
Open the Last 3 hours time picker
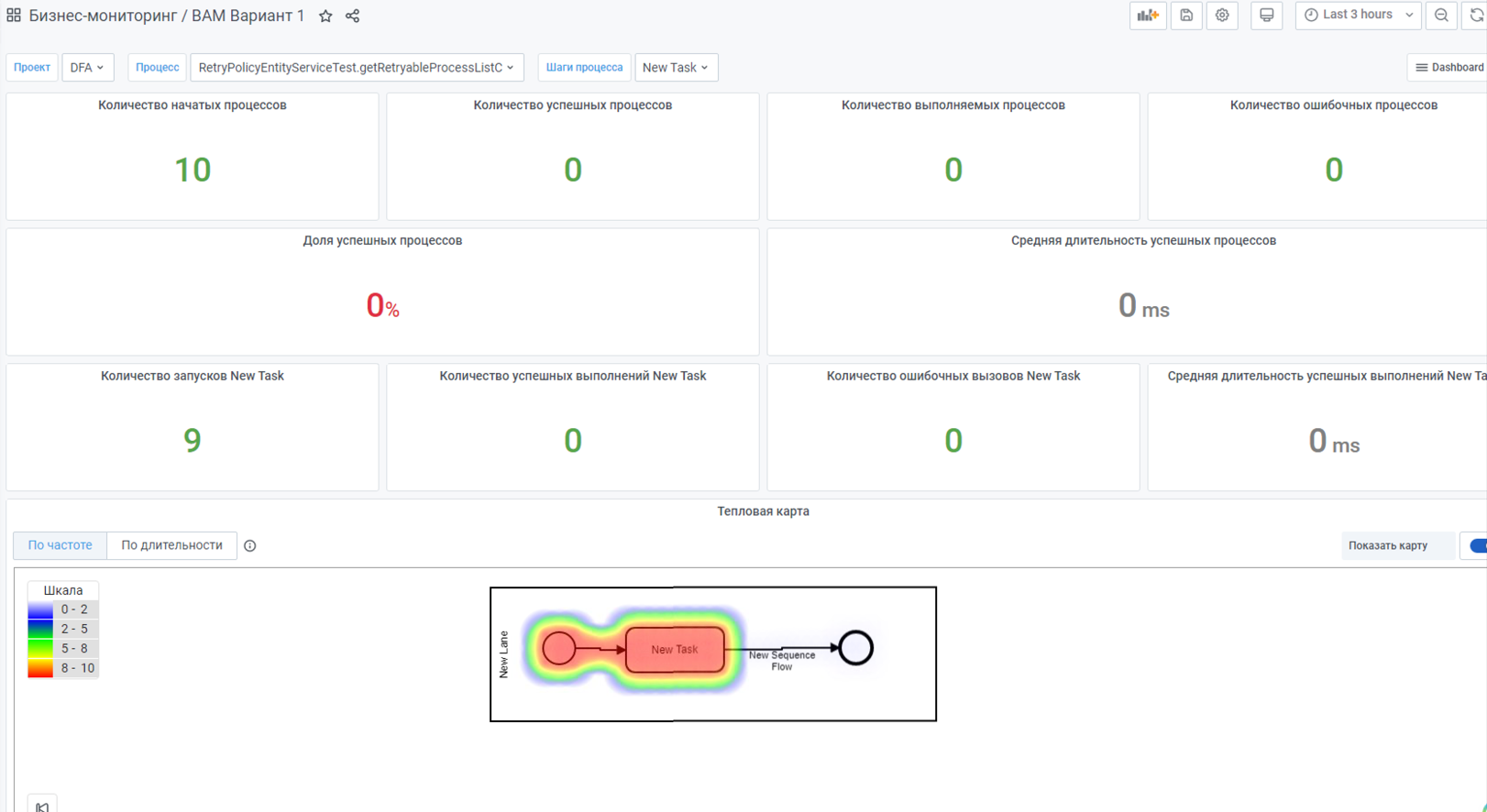(1358, 16)
